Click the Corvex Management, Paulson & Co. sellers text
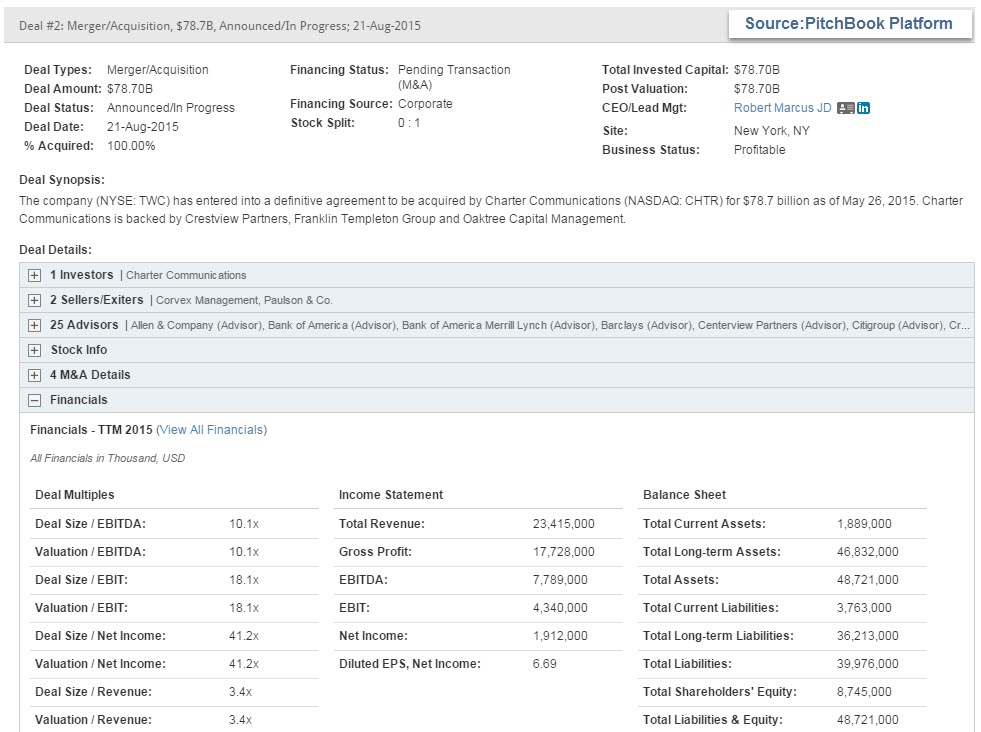Screen dimensions: 981x732 pyautogui.click(x=244, y=300)
